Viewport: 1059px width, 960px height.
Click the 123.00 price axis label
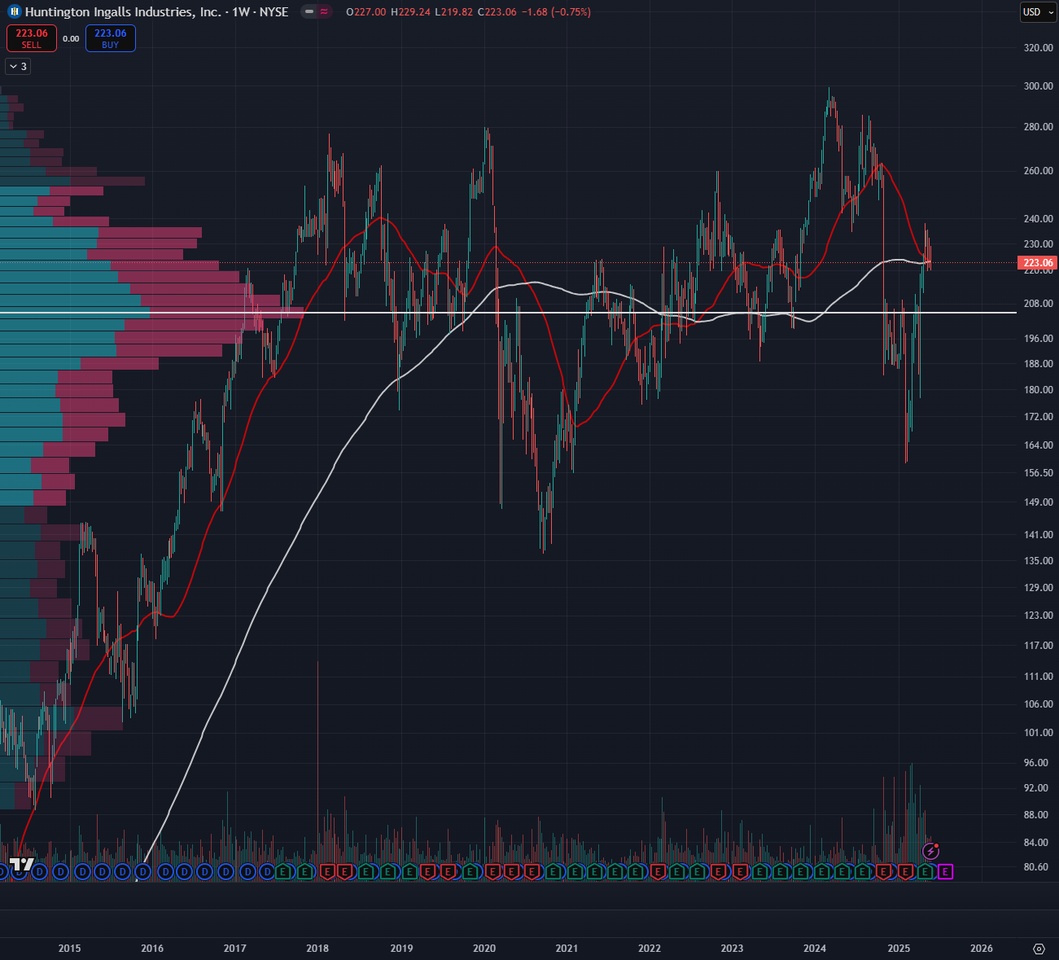[x=1038, y=615]
